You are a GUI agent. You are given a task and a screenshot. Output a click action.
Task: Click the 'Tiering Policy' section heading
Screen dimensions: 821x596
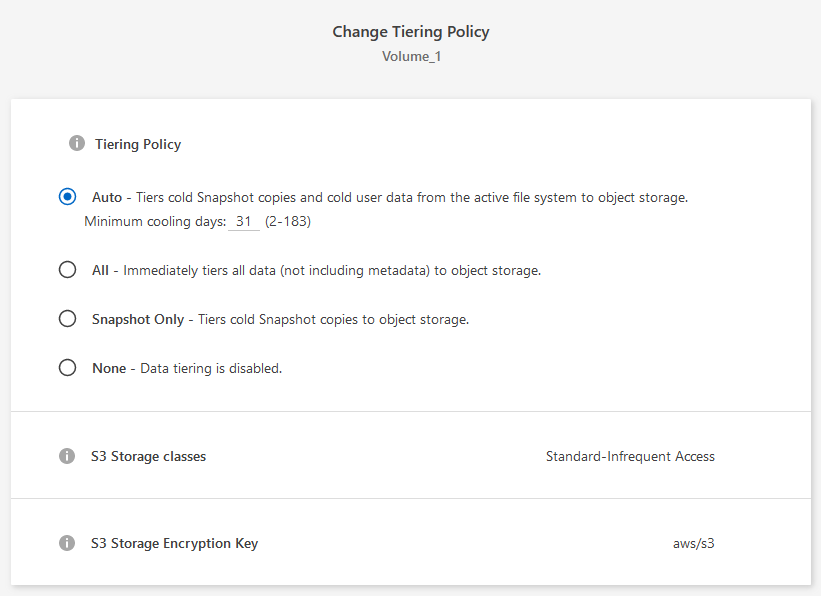click(x=138, y=144)
